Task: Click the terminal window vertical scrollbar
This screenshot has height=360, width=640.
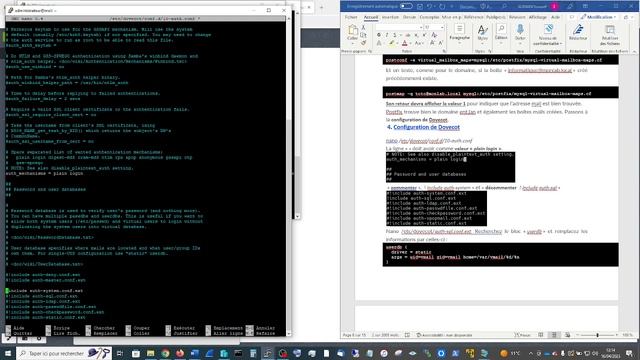Action: (x=289, y=176)
